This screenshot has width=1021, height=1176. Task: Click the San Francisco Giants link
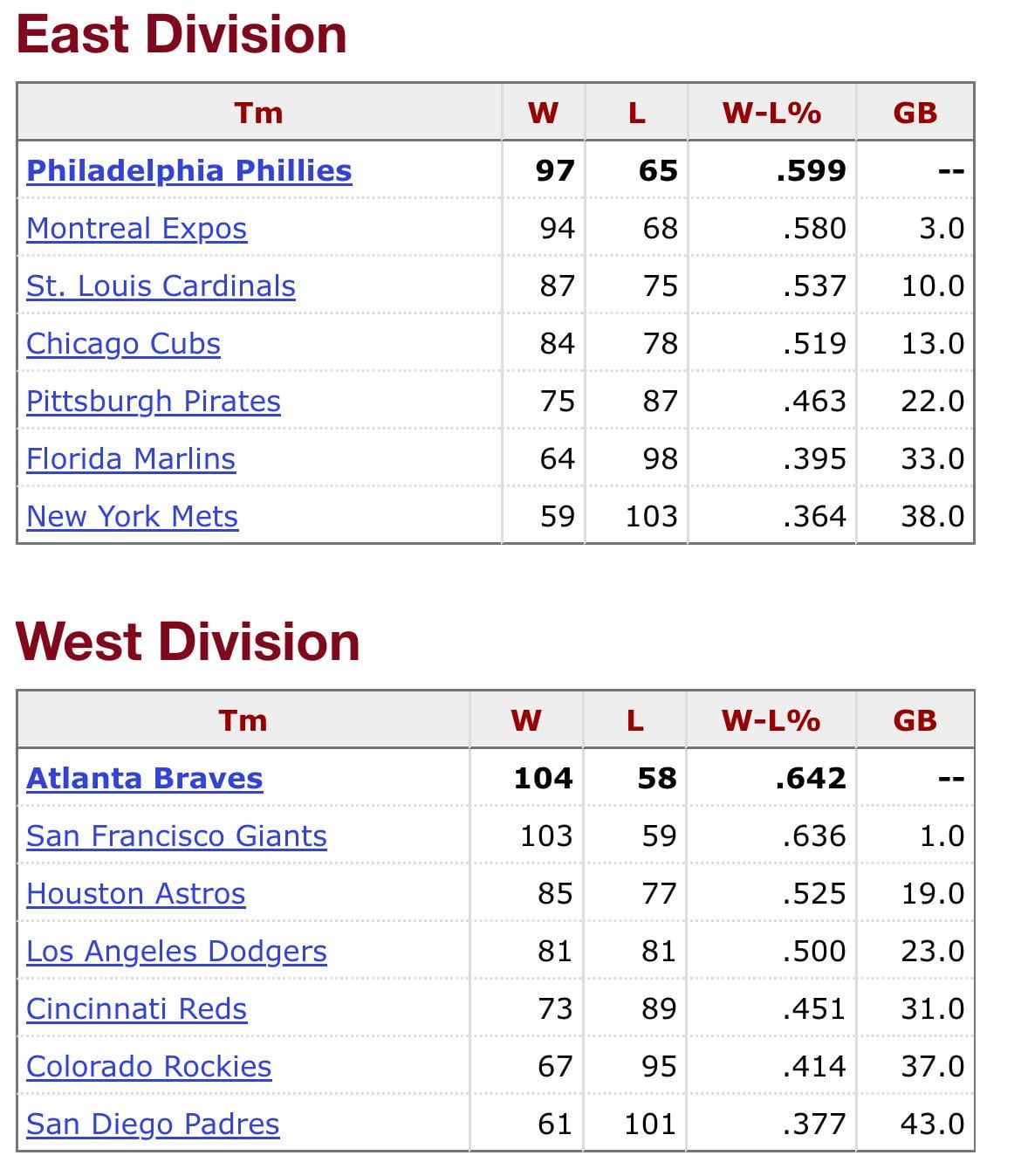click(x=176, y=836)
